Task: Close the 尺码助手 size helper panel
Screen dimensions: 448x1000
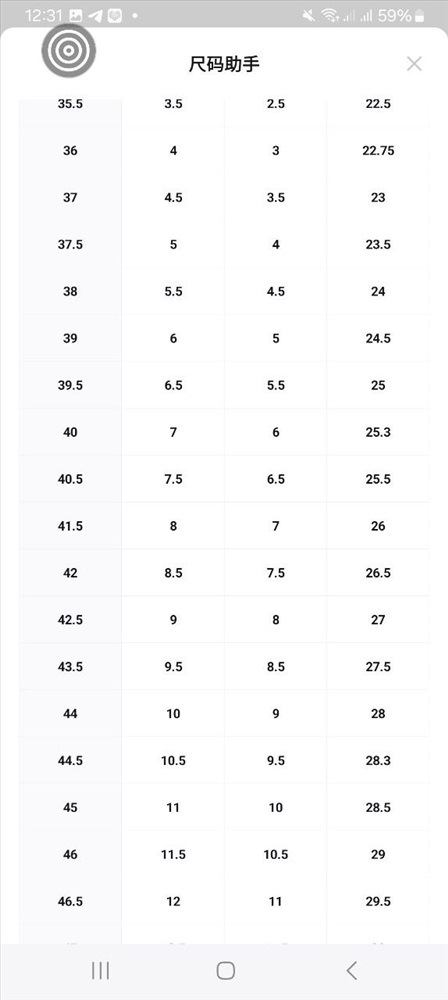Action: (414, 64)
